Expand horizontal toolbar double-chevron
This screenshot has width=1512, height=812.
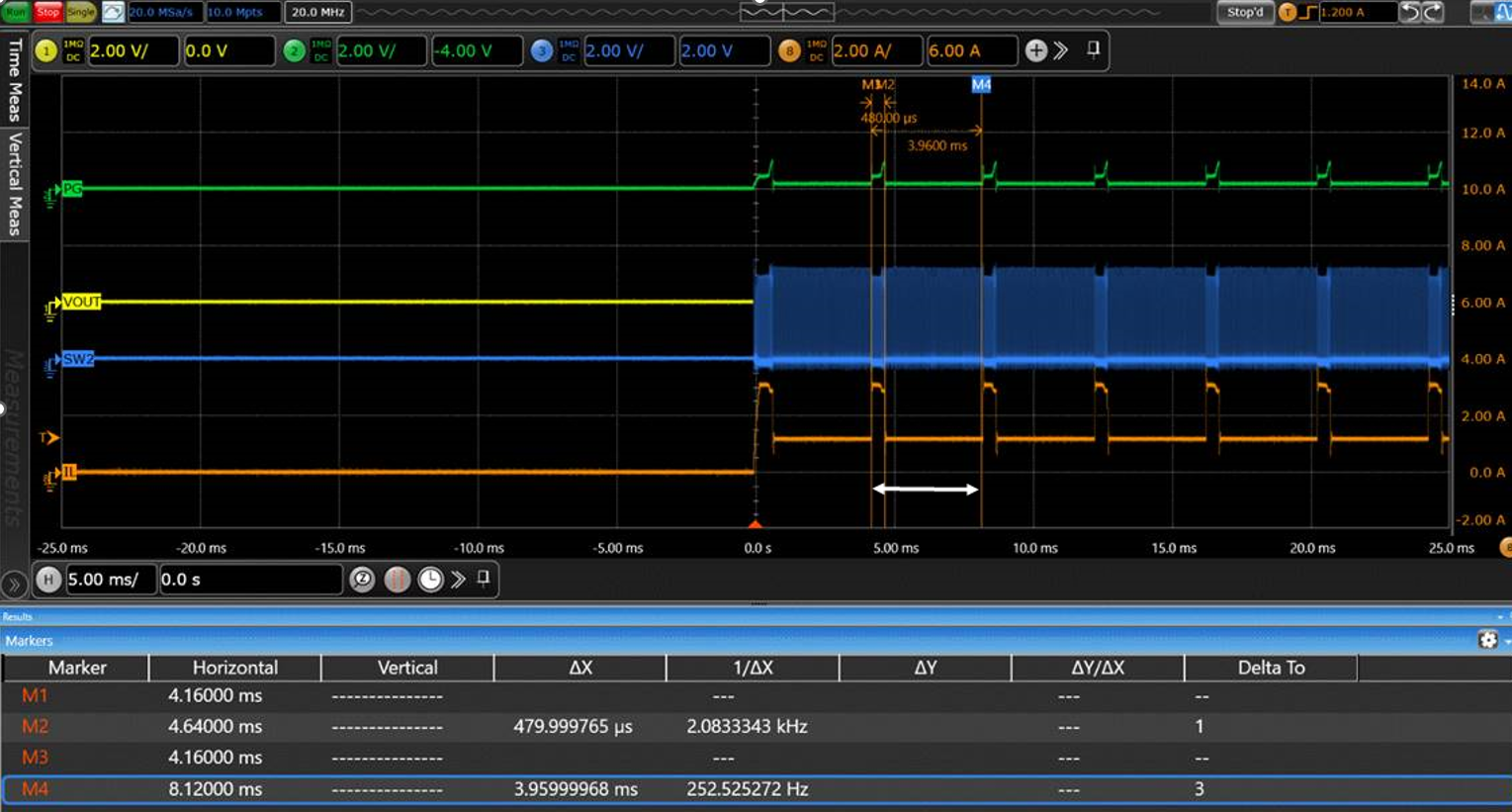(458, 580)
